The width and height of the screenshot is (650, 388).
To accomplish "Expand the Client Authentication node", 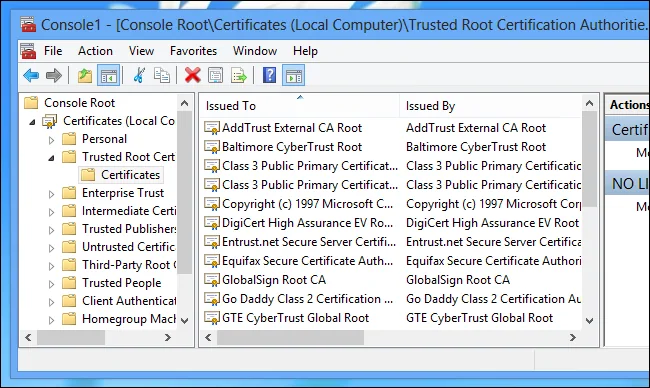I will coord(51,302).
